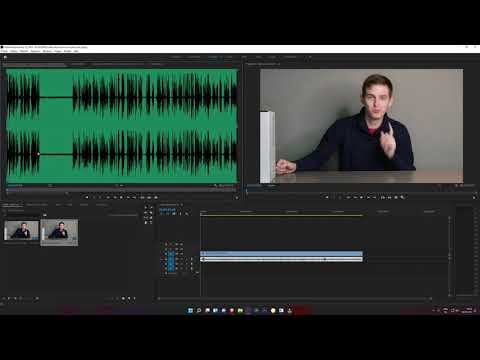Select the Slip tool

(146, 217)
